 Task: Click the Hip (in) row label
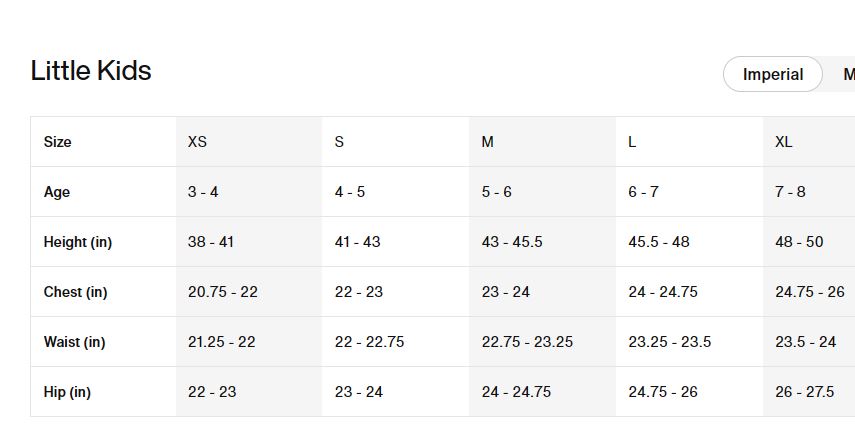tap(67, 392)
